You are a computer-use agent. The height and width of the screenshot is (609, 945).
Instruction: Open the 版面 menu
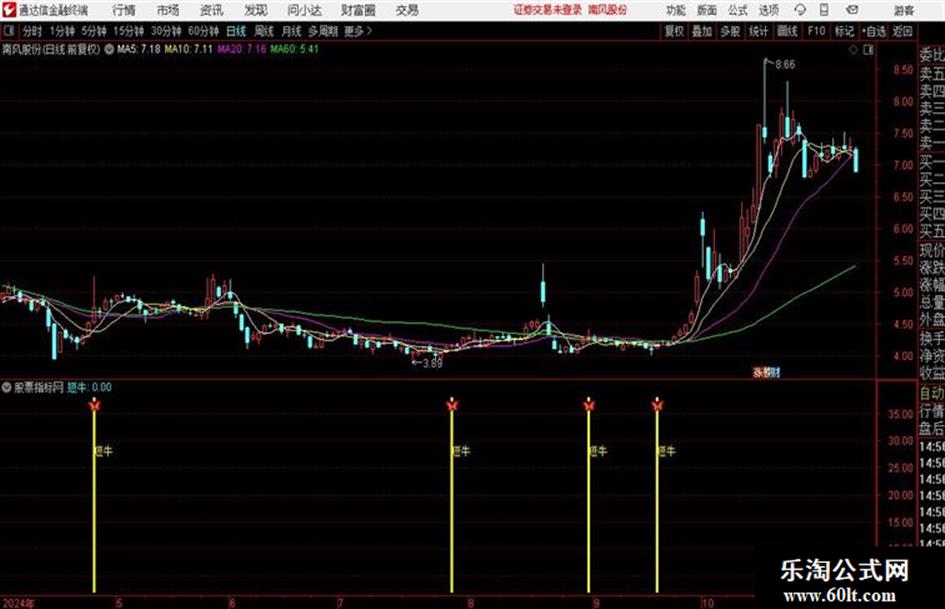706,10
